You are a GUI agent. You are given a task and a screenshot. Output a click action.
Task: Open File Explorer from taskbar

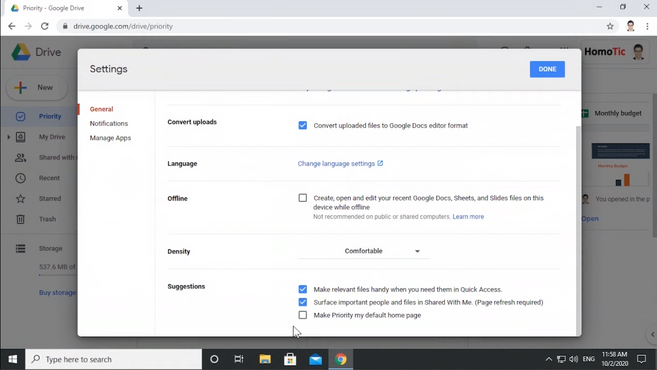(265, 359)
